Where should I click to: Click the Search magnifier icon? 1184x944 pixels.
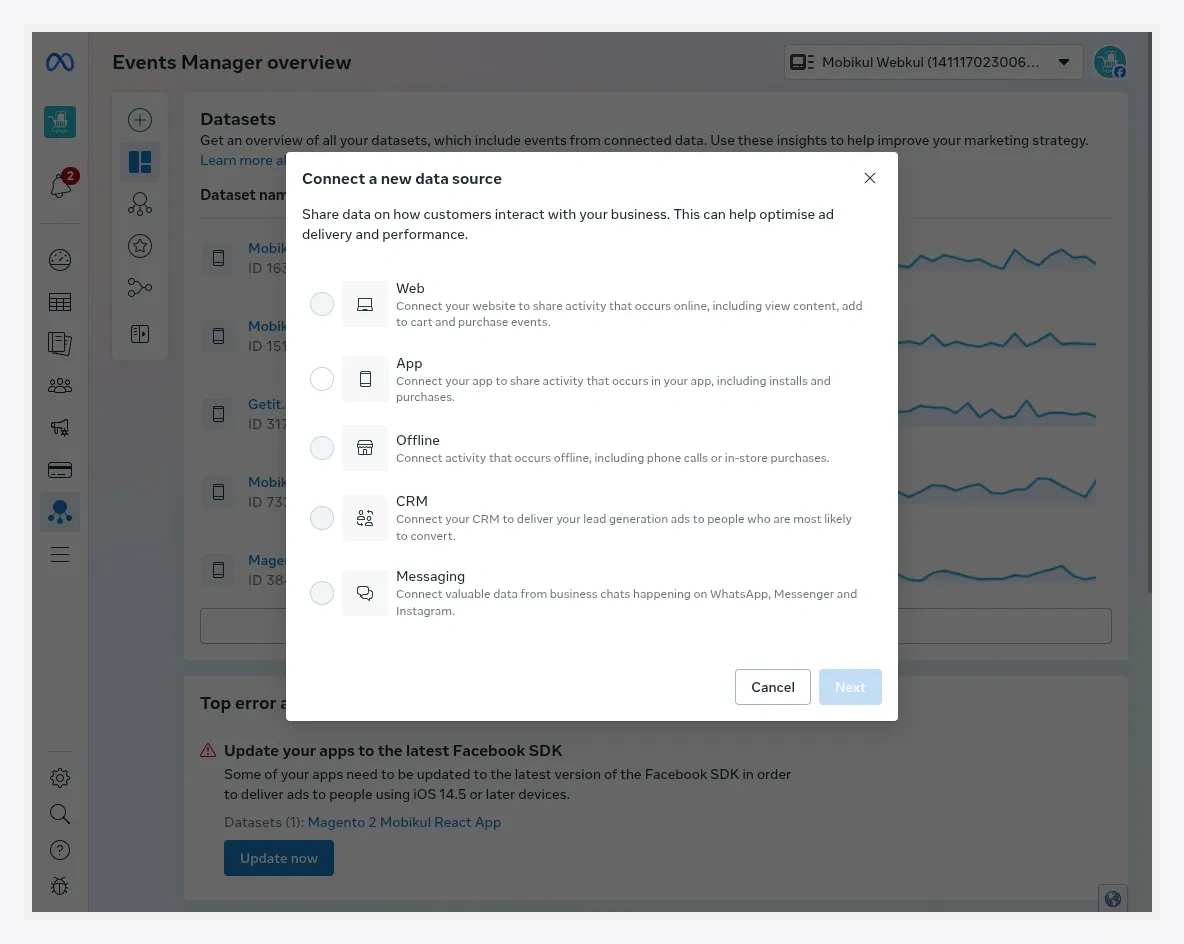pyautogui.click(x=60, y=814)
